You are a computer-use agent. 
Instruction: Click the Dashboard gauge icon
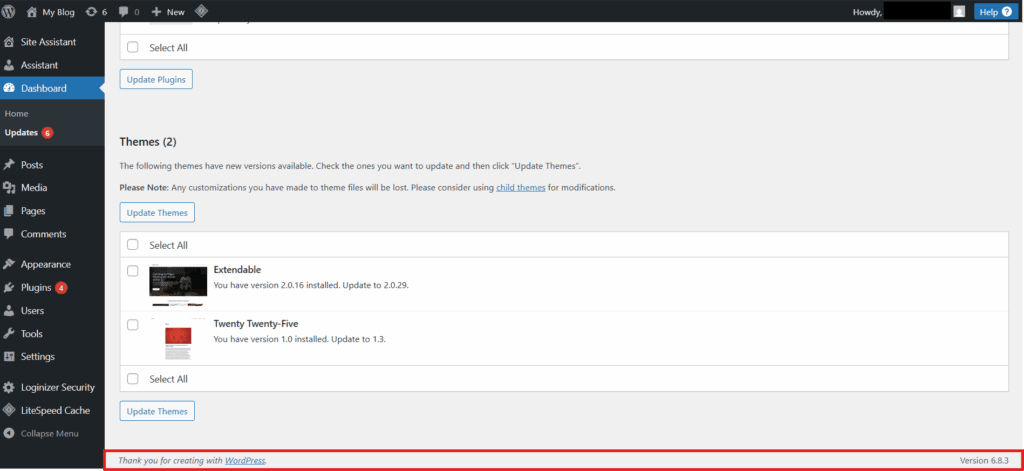9,88
